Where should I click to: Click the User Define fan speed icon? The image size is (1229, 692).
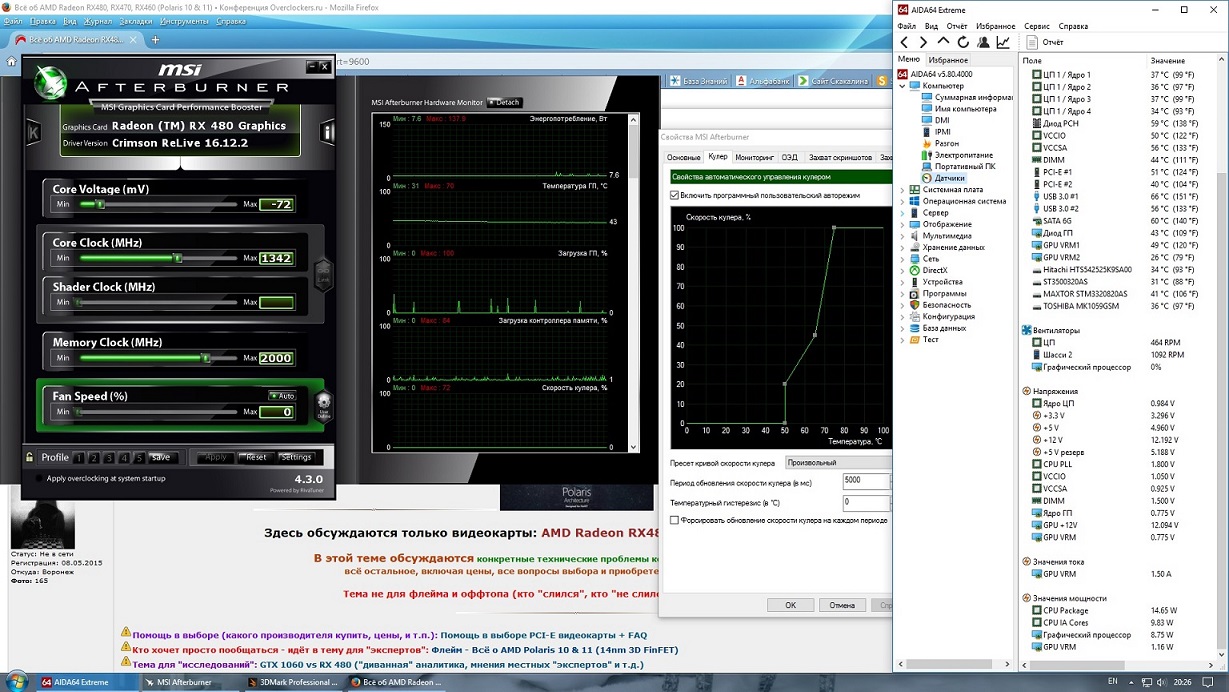pos(323,405)
